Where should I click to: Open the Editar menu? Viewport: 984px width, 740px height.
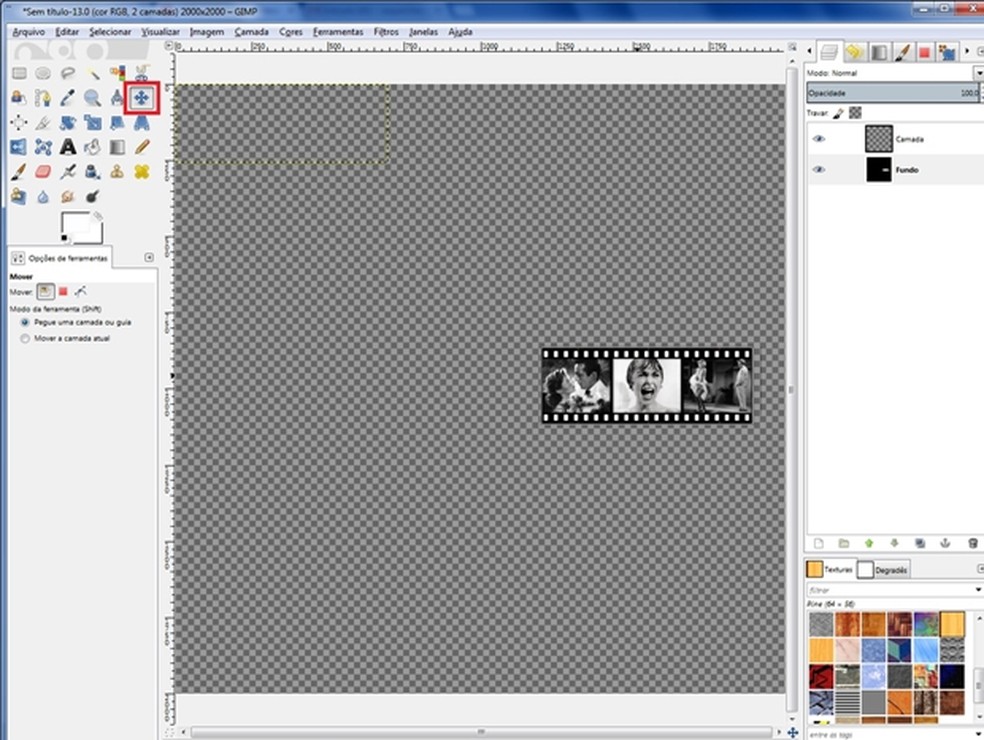67,31
